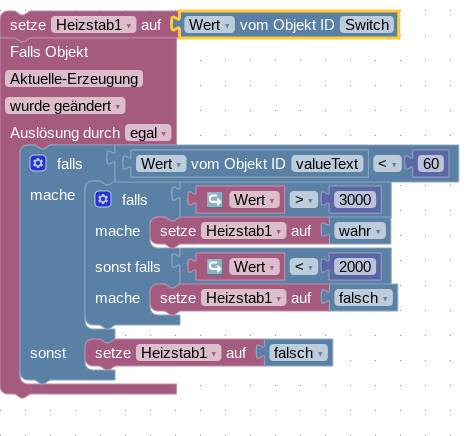Select the Switch object ID field
Image resolution: width=472 pixels, height=436 pixels.
pyautogui.click(x=367, y=25)
